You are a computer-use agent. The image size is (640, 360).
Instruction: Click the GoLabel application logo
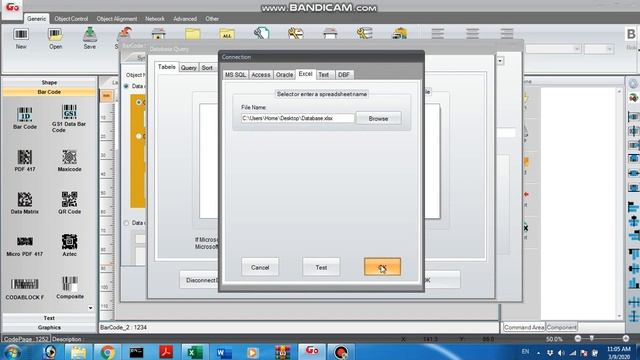pos(13,8)
